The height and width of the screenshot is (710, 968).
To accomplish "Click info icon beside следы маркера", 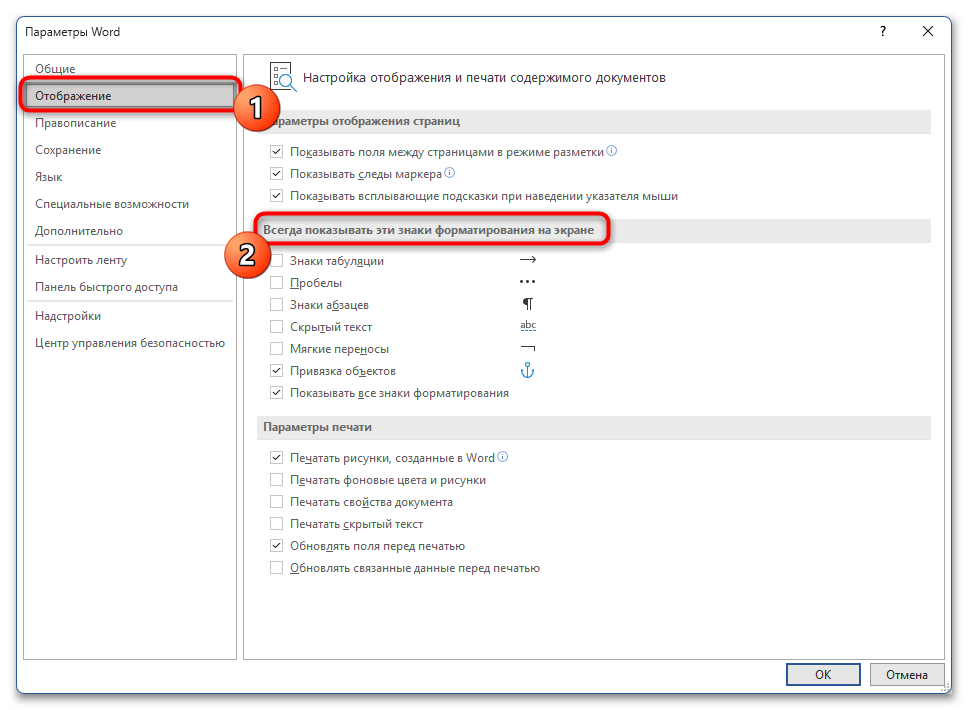I will [x=449, y=173].
